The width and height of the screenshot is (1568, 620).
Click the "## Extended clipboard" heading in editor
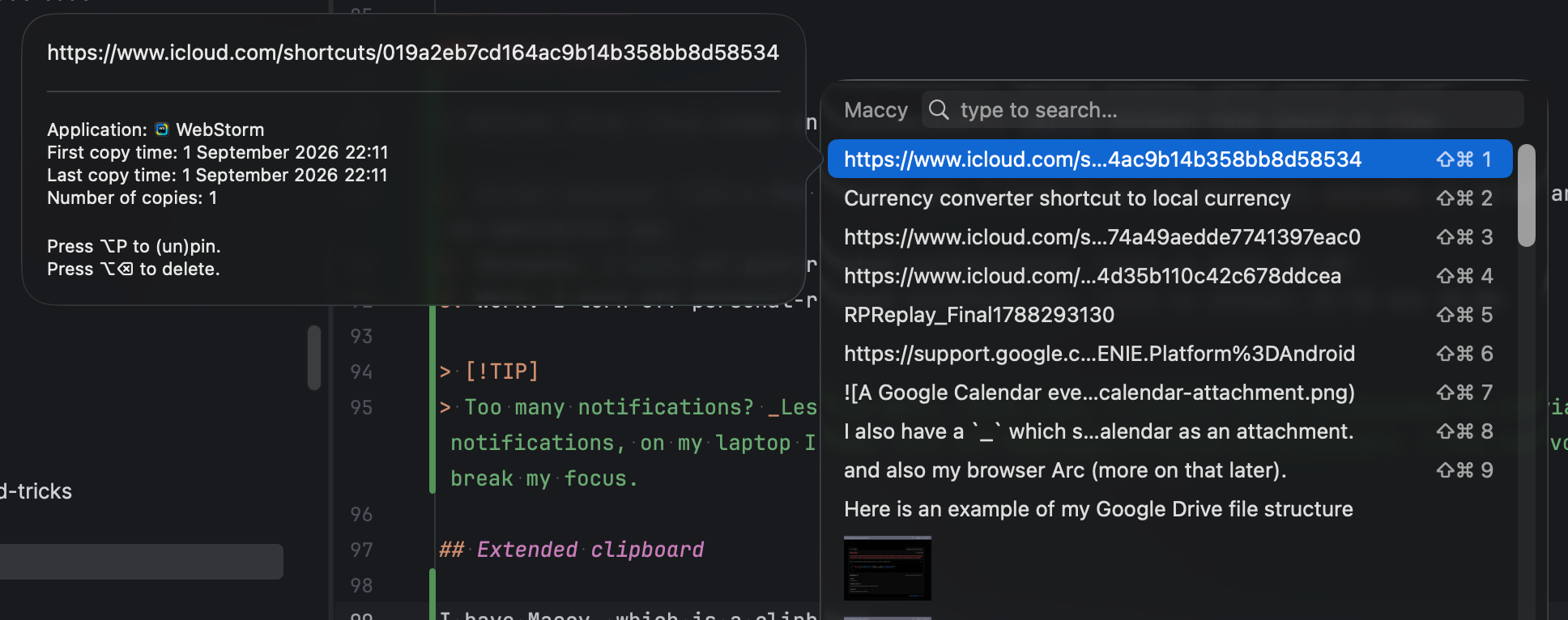(572, 550)
